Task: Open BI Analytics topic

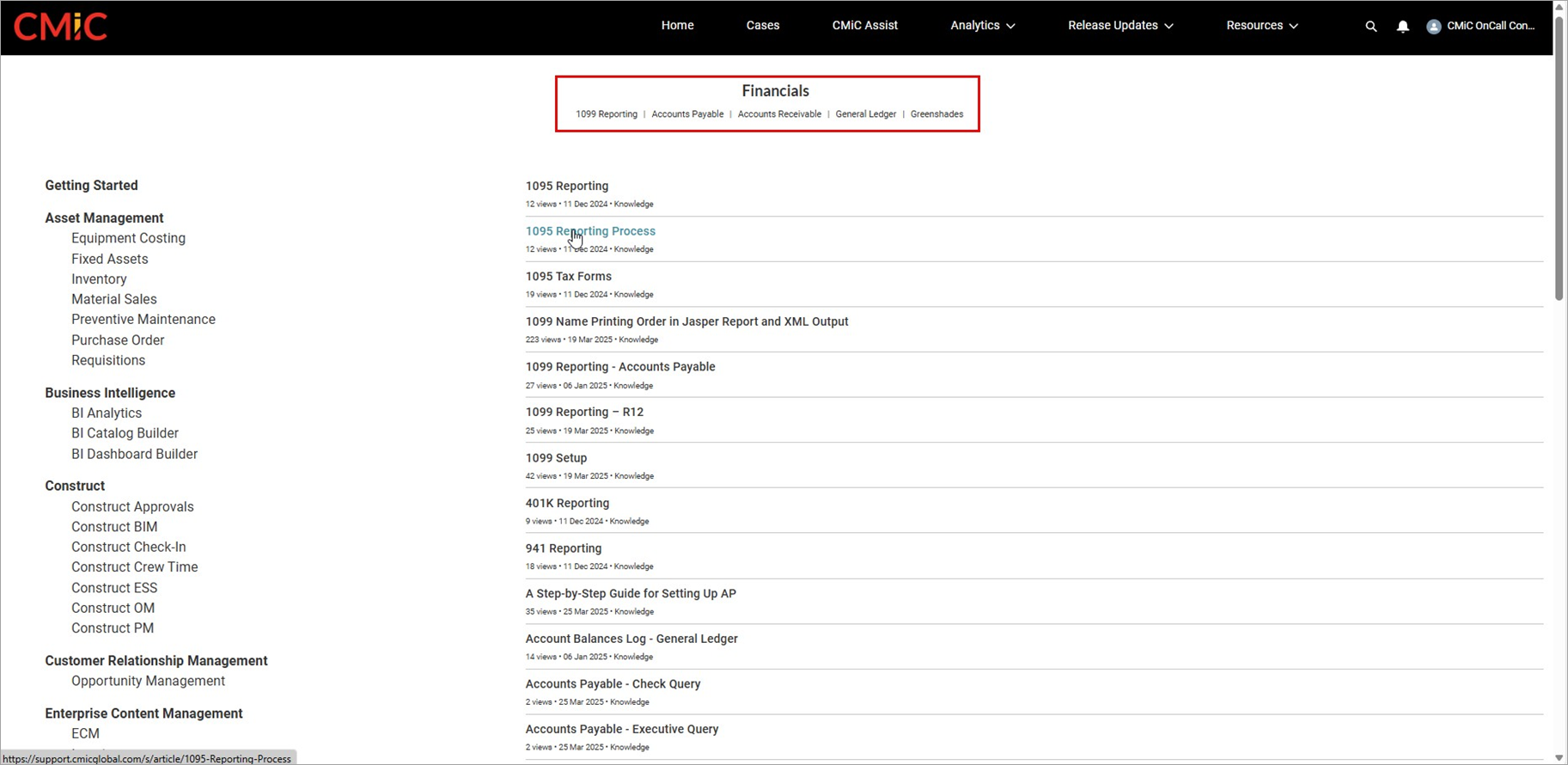Action: pos(107,413)
